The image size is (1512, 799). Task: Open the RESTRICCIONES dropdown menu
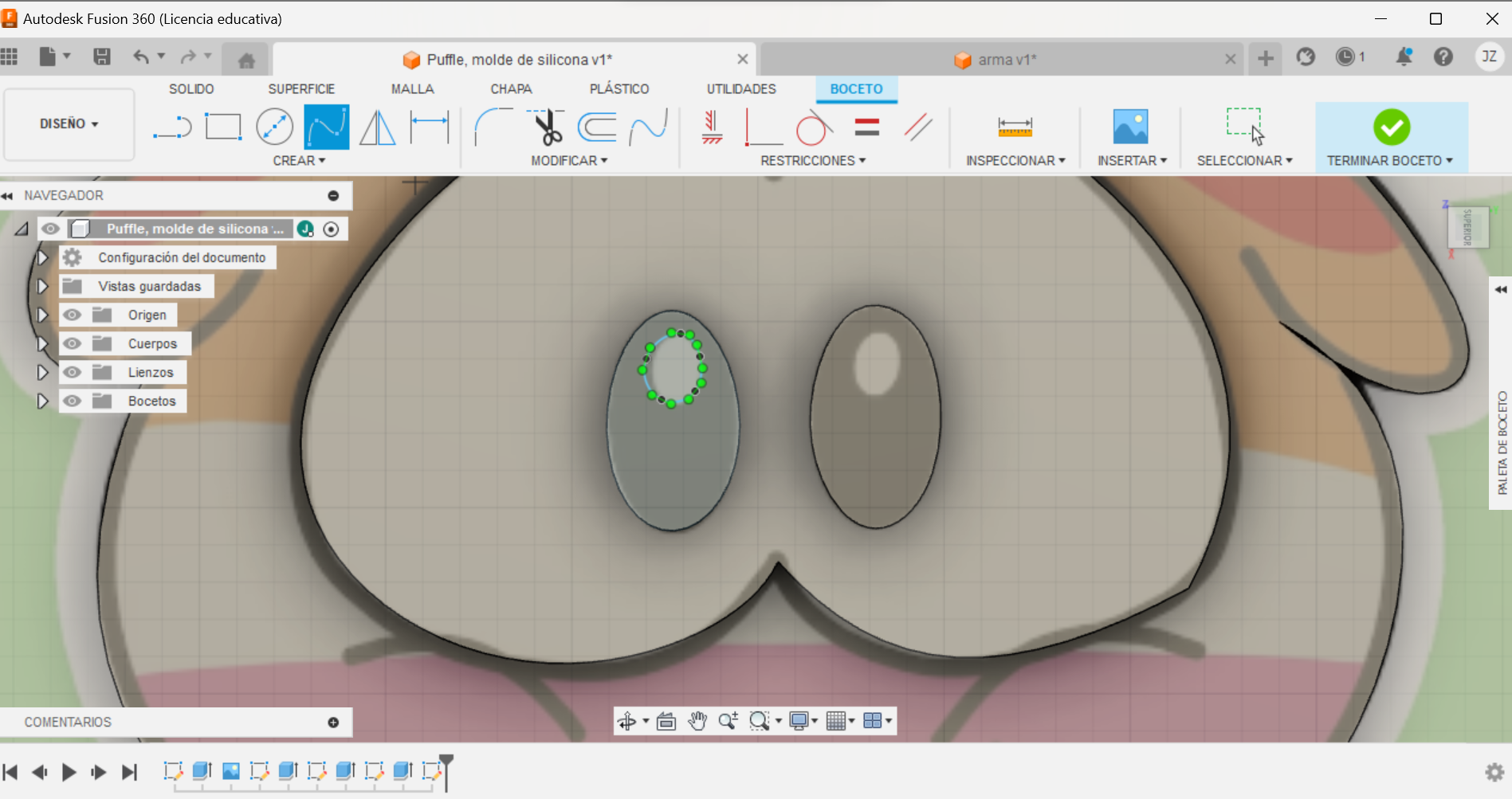(813, 161)
